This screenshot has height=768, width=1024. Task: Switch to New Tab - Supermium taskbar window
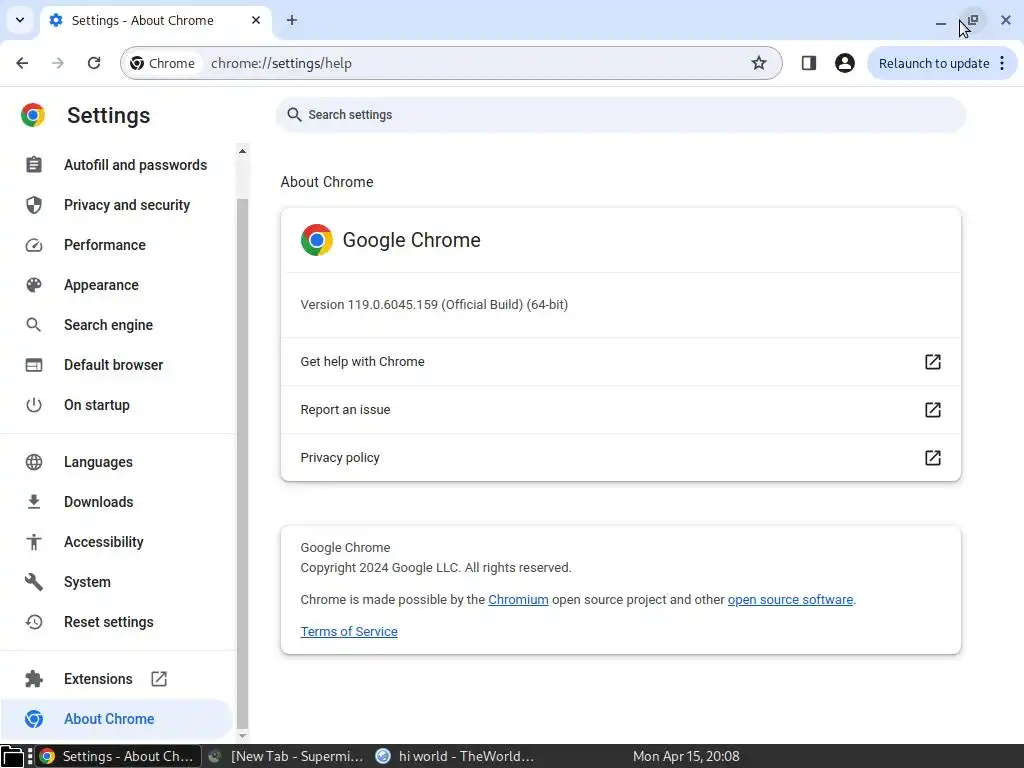pyautogui.click(x=286, y=756)
